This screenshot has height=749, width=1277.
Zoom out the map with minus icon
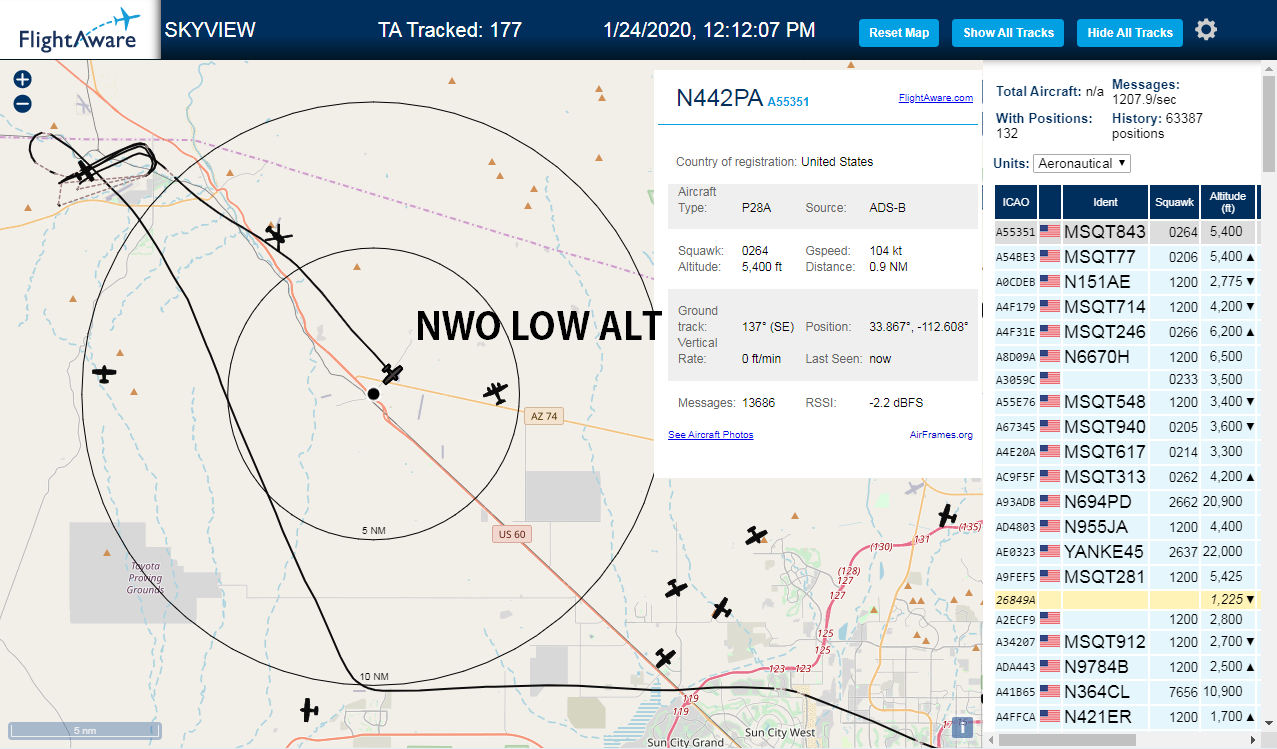coord(22,103)
